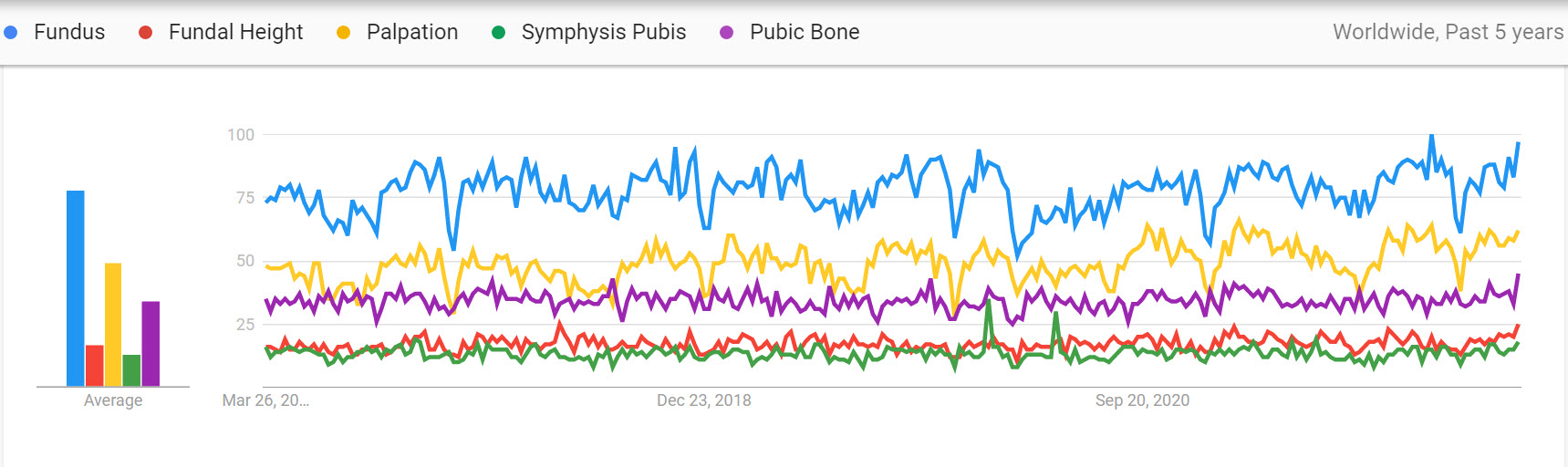Click the 100 y-axis value label
Viewport: 1568px width, 467px height.
click(241, 135)
